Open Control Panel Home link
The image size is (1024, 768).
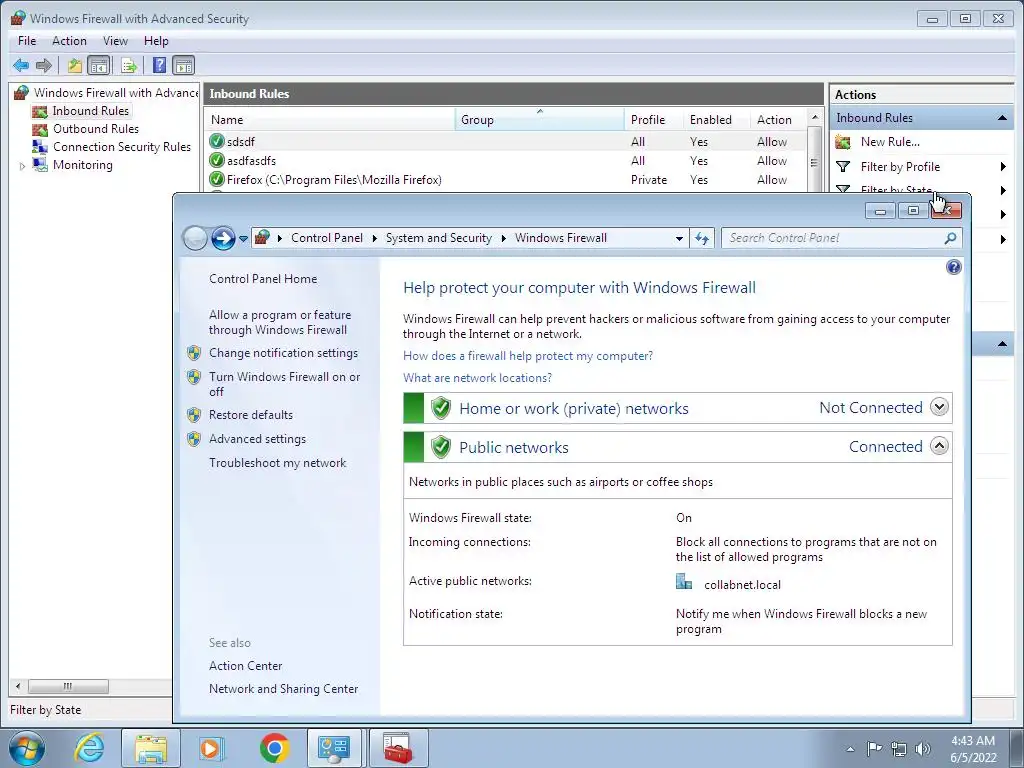coord(263,279)
